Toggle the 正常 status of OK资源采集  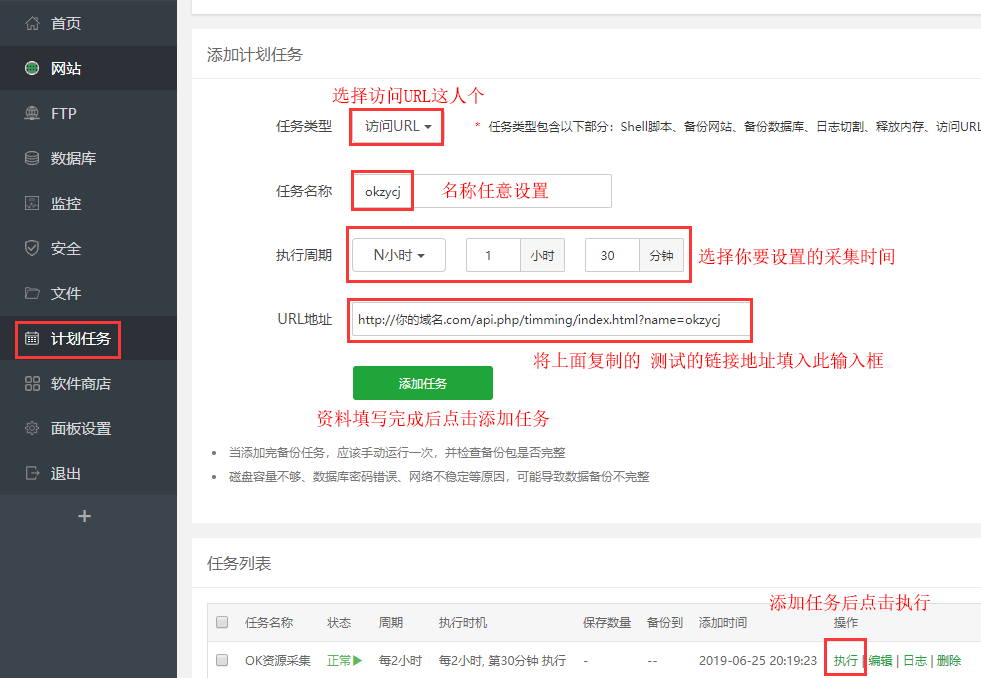point(344,660)
